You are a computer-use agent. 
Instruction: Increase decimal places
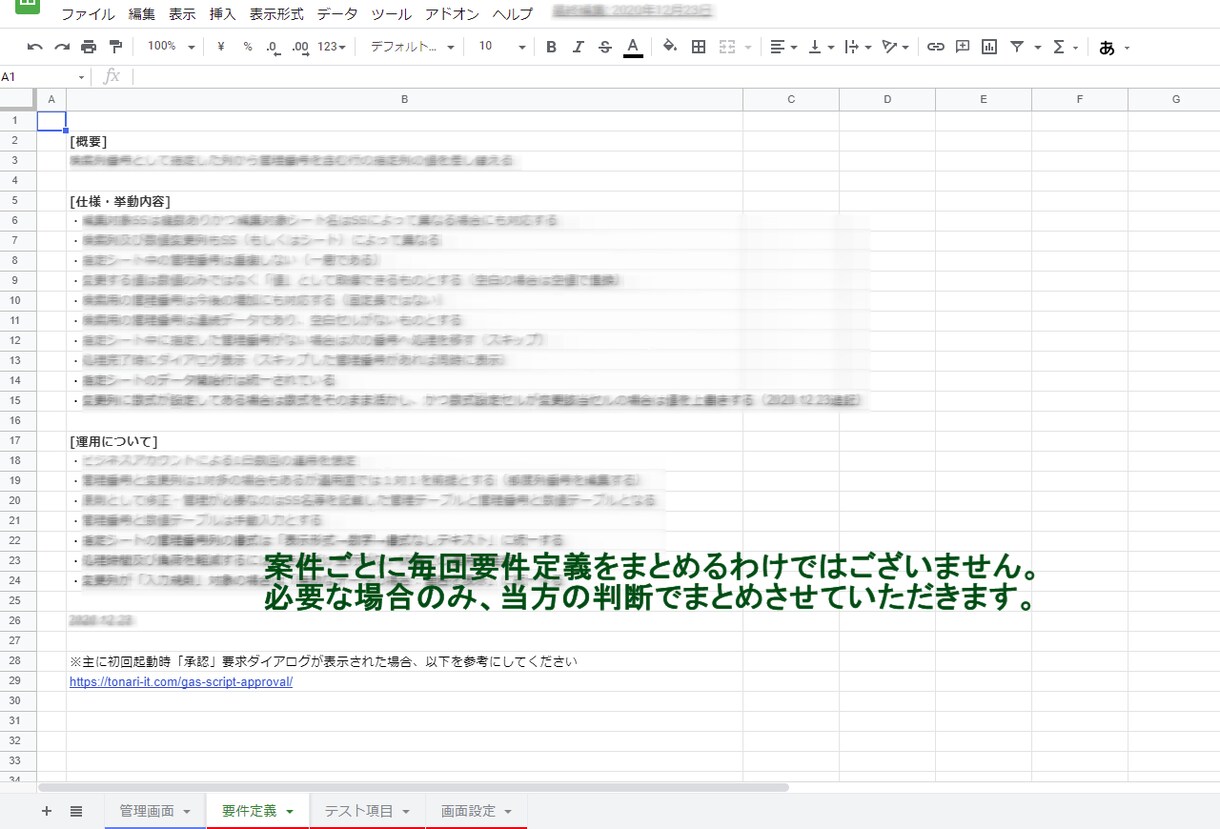pos(300,47)
